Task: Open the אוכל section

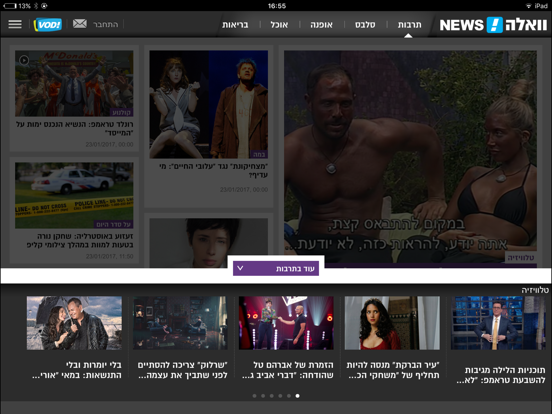Action: (x=279, y=25)
